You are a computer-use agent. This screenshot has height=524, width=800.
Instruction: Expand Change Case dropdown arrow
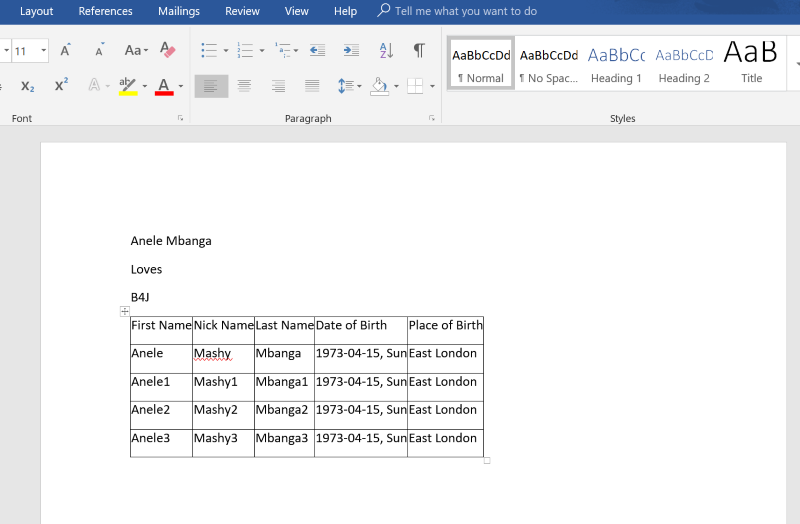click(146, 51)
